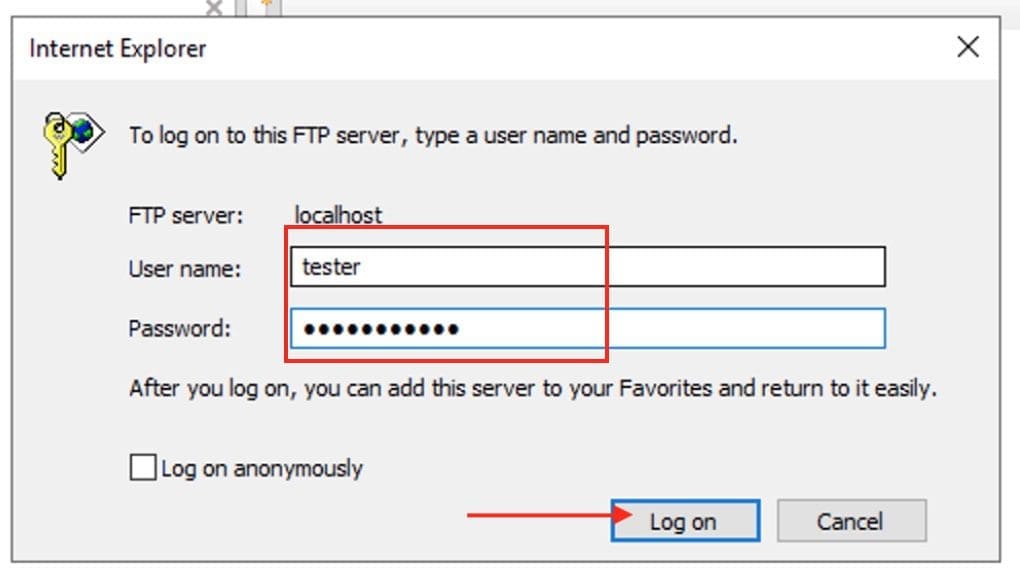Click the 'User name:' label
1020x586 pixels.
pyautogui.click(x=184, y=268)
